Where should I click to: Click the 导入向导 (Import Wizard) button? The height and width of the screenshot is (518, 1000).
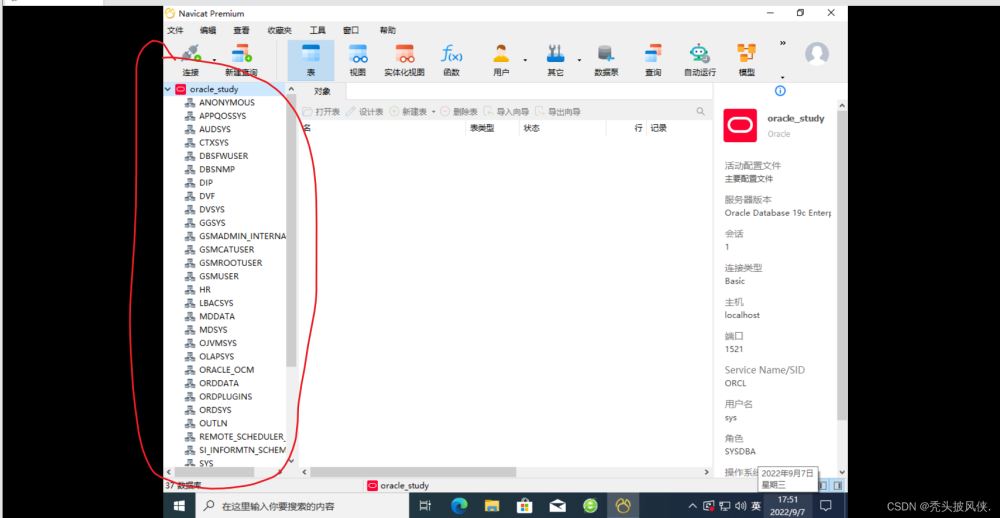(x=506, y=112)
